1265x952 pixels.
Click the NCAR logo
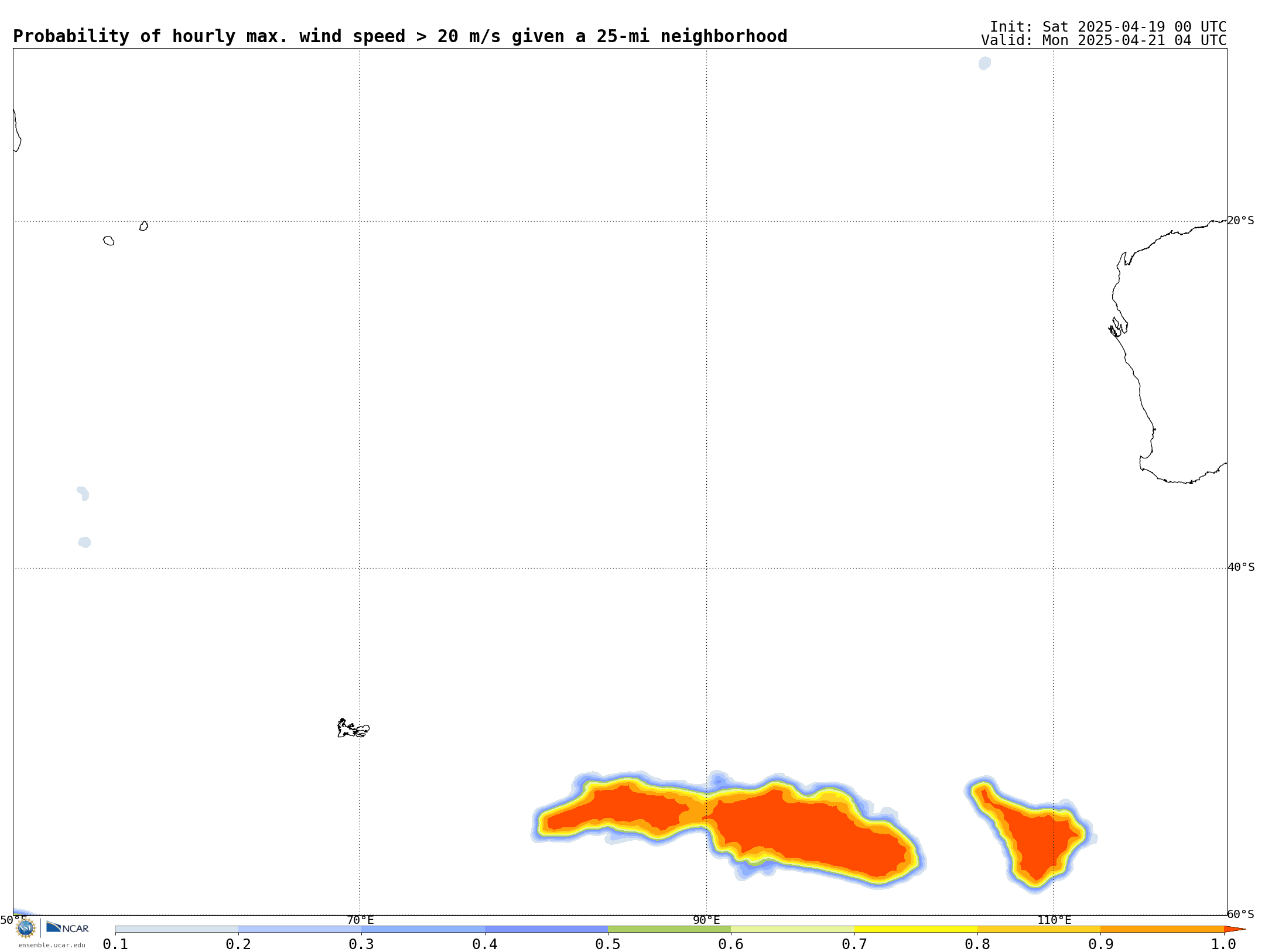coord(67,927)
